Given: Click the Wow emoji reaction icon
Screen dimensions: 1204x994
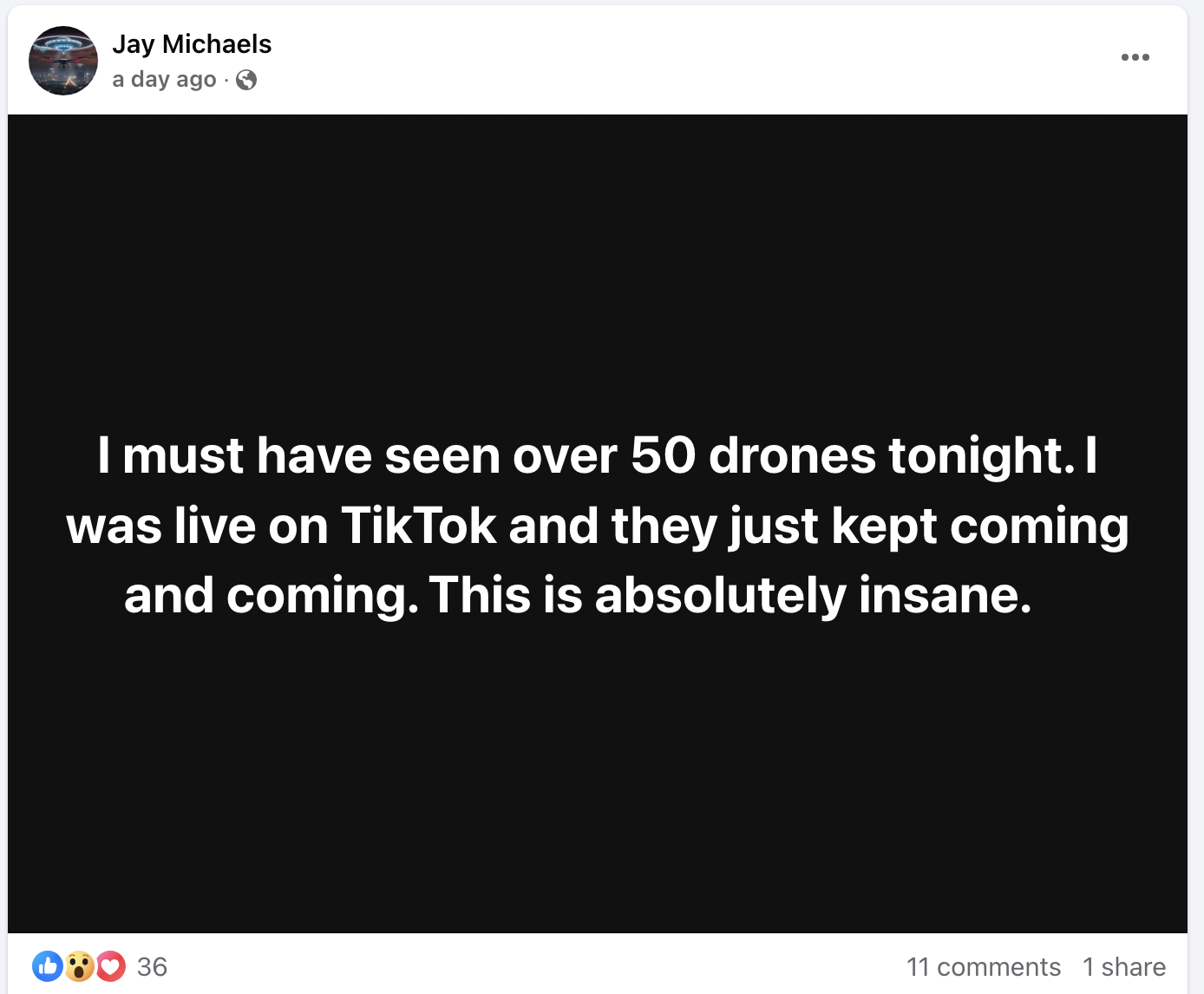Looking at the screenshot, I should 79,966.
